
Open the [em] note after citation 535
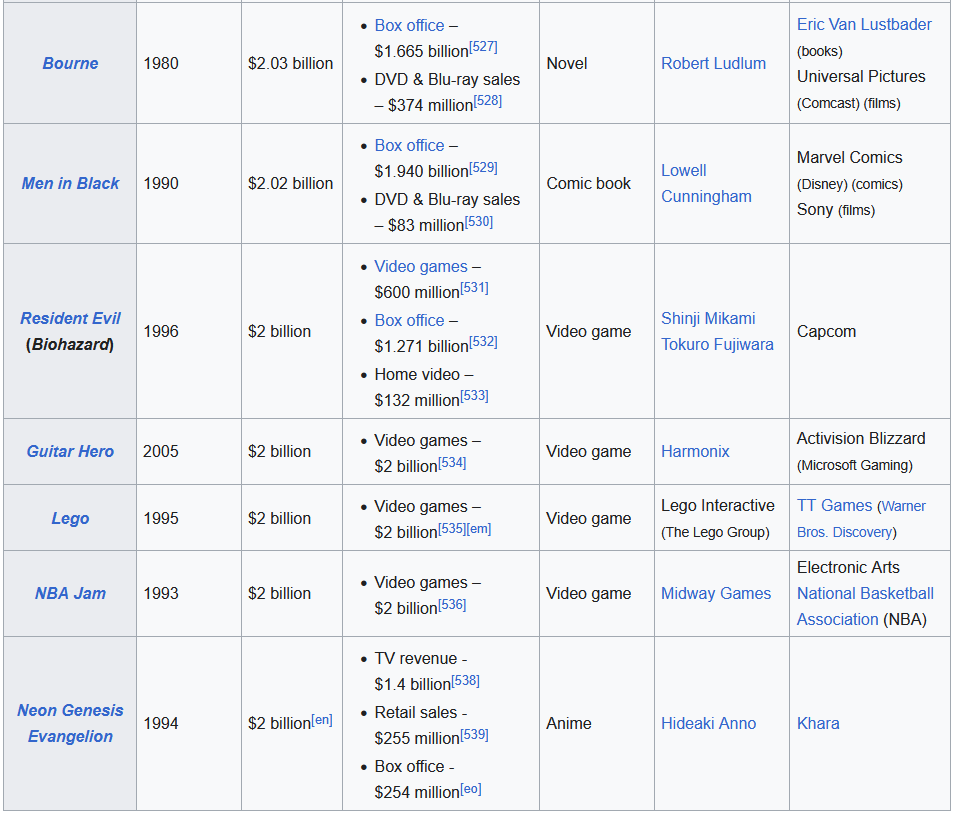[x=479, y=528]
